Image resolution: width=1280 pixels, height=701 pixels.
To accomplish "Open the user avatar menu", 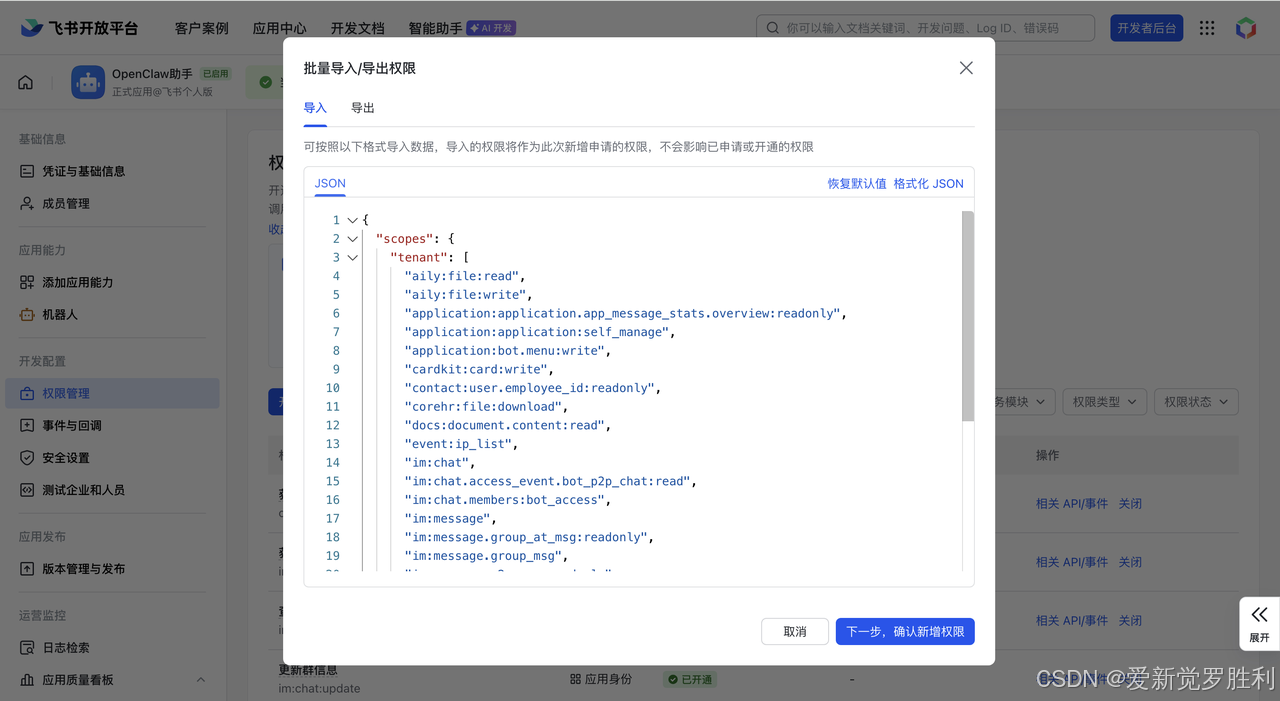I will point(1246,28).
